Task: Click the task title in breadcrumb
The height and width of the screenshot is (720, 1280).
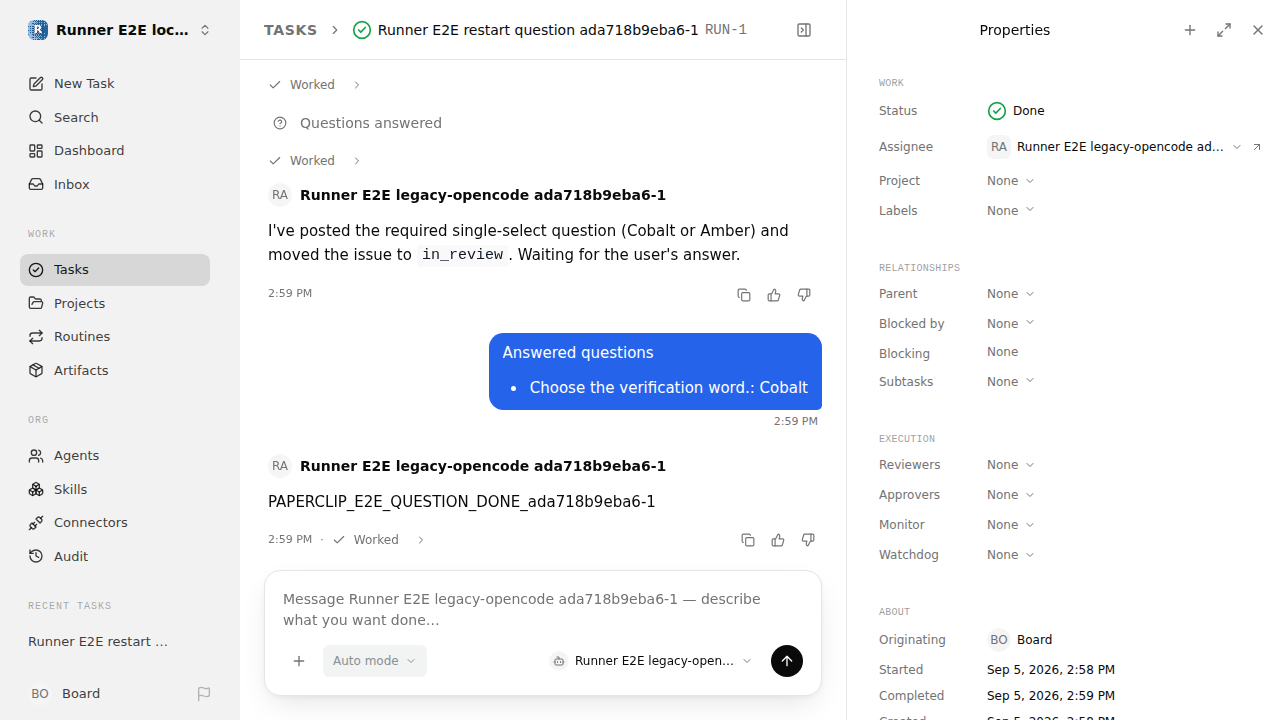Action: pos(538,30)
